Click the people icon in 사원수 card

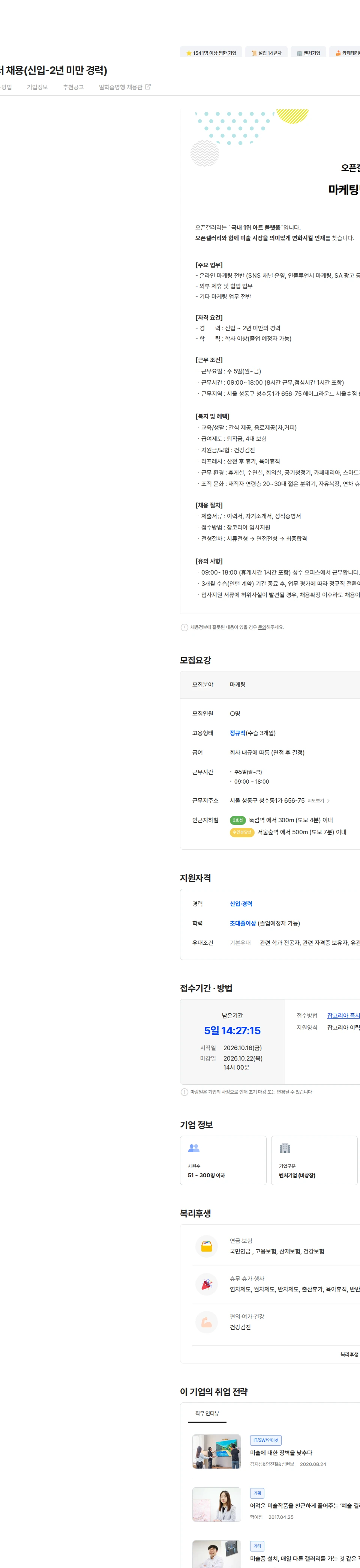(194, 1148)
